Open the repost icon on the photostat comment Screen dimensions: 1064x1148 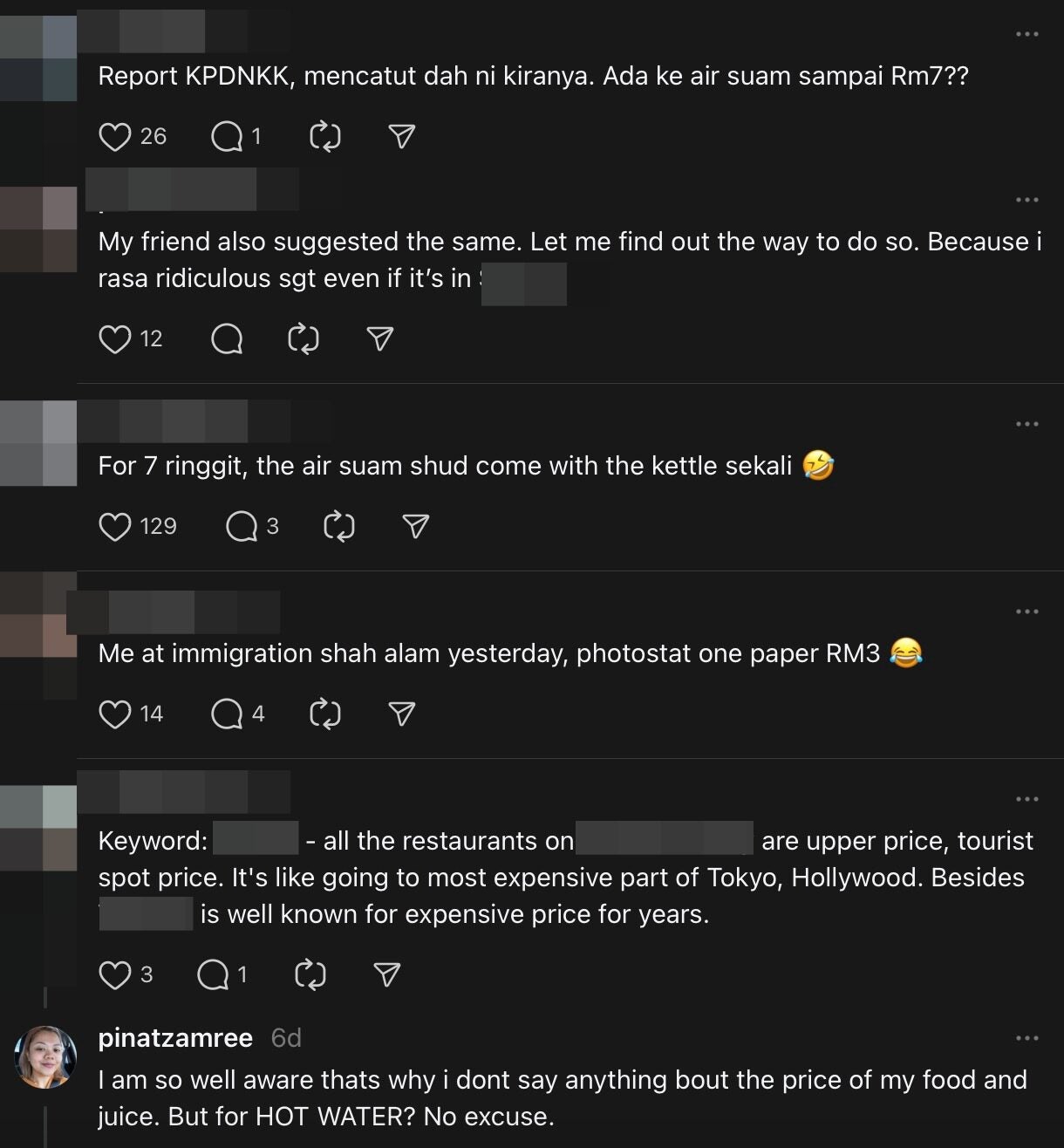pyautogui.click(x=324, y=713)
